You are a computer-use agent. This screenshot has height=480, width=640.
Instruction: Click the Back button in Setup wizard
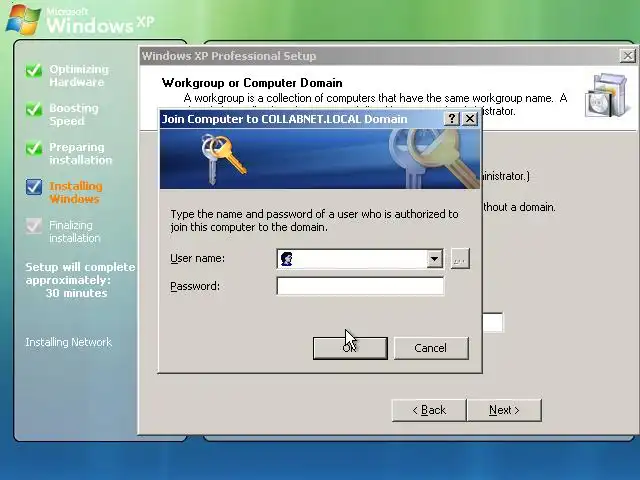pyautogui.click(x=429, y=410)
